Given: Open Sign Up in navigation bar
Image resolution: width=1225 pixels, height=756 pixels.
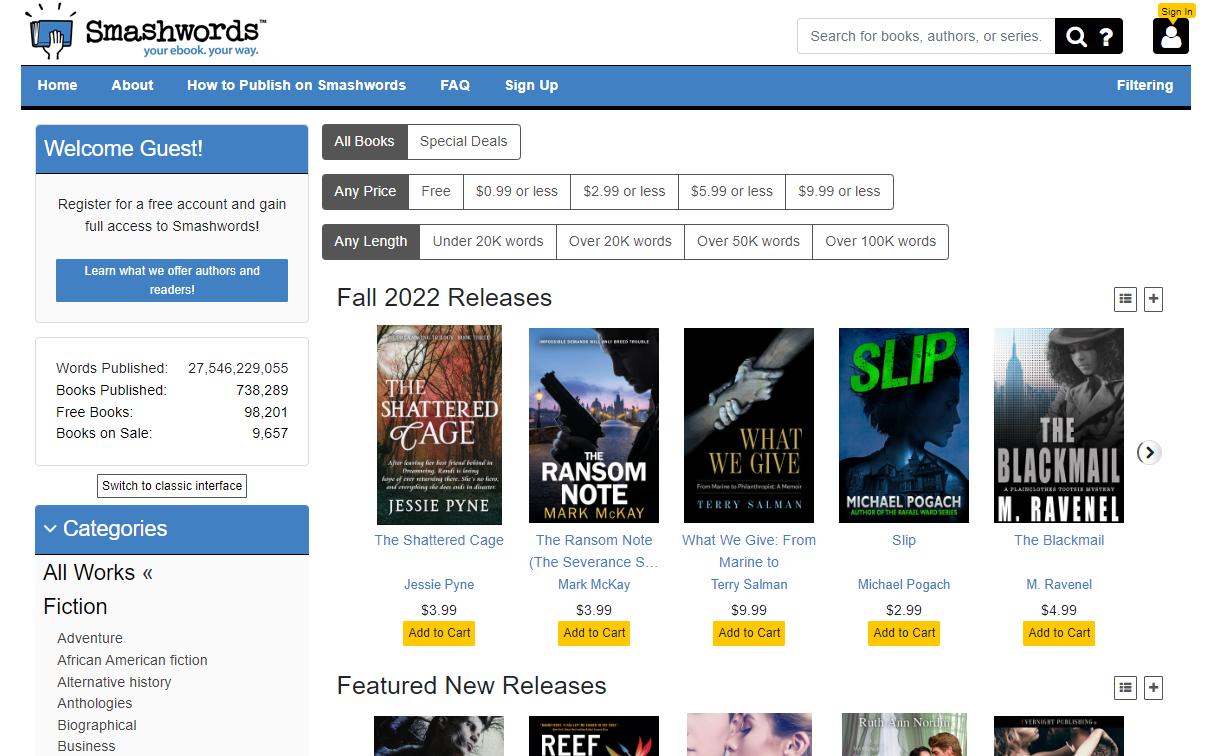Looking at the screenshot, I should click(531, 86).
